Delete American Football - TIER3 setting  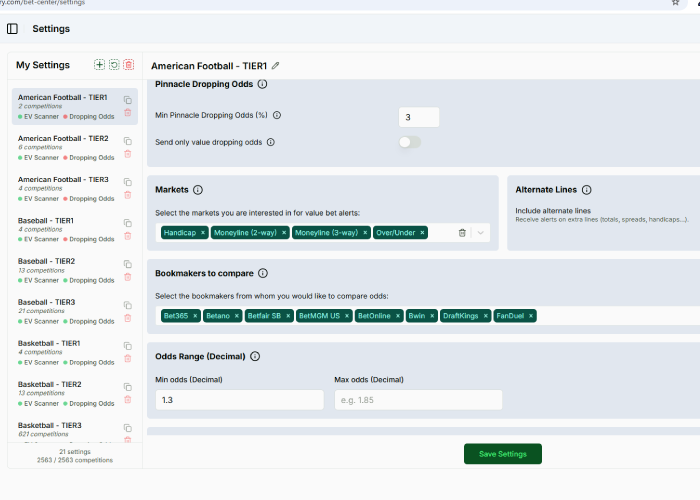coord(128,195)
